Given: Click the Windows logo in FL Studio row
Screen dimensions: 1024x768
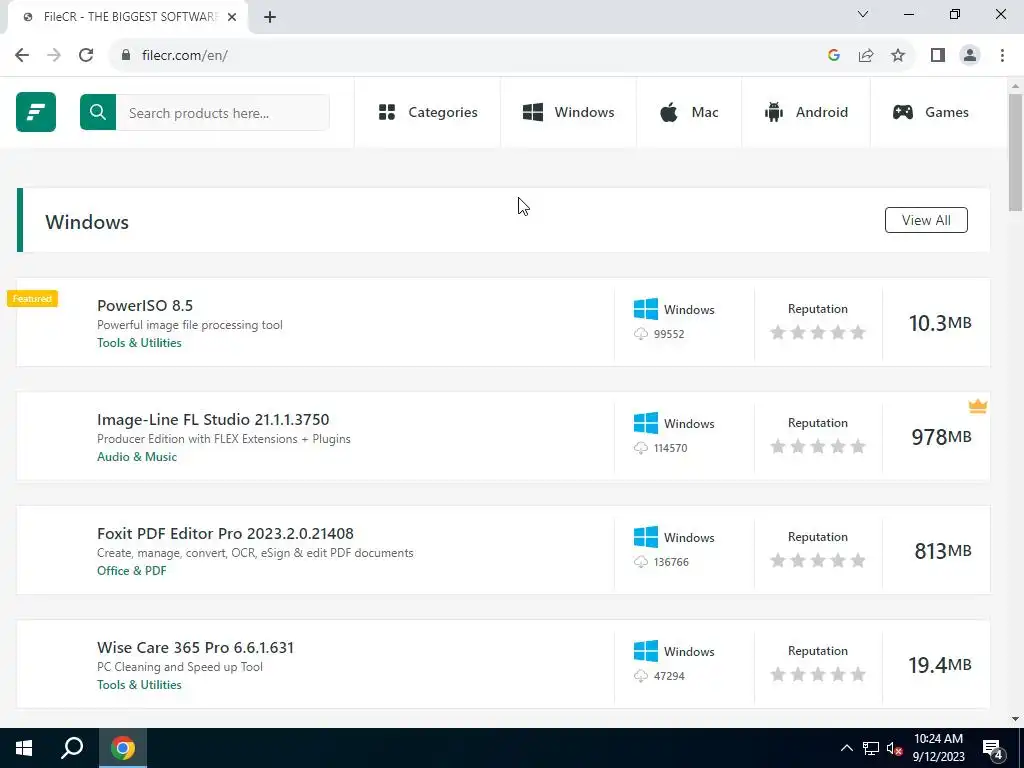Looking at the screenshot, I should (x=646, y=423).
